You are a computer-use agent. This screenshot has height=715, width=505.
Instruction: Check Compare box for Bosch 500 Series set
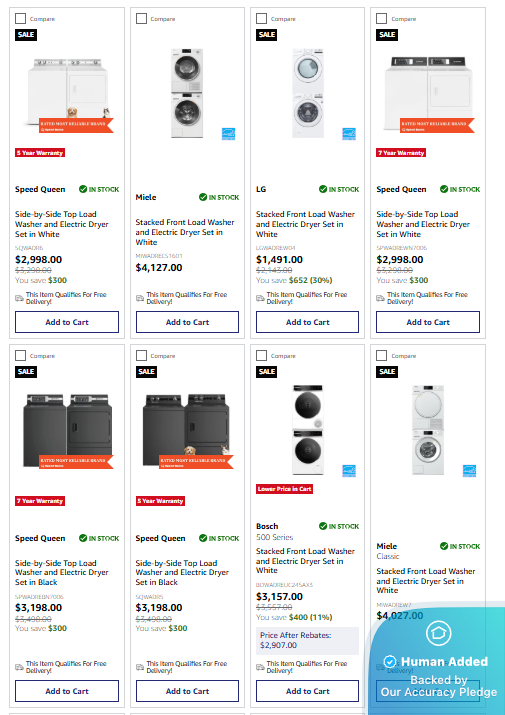261,355
